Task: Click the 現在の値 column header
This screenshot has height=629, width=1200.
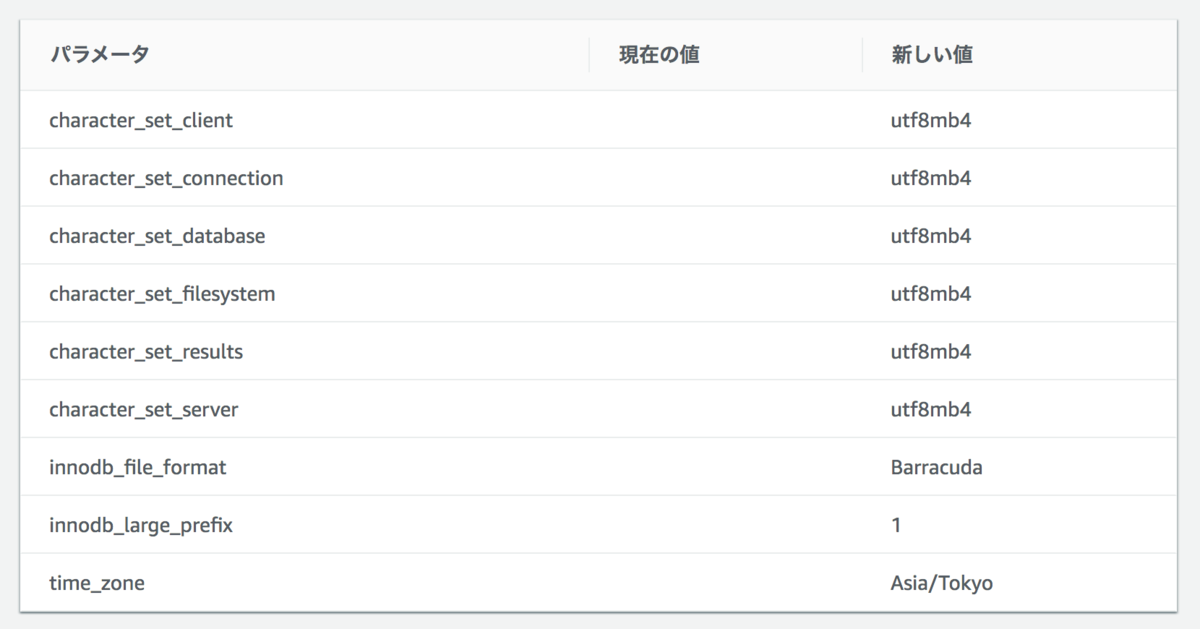Action: pos(658,56)
